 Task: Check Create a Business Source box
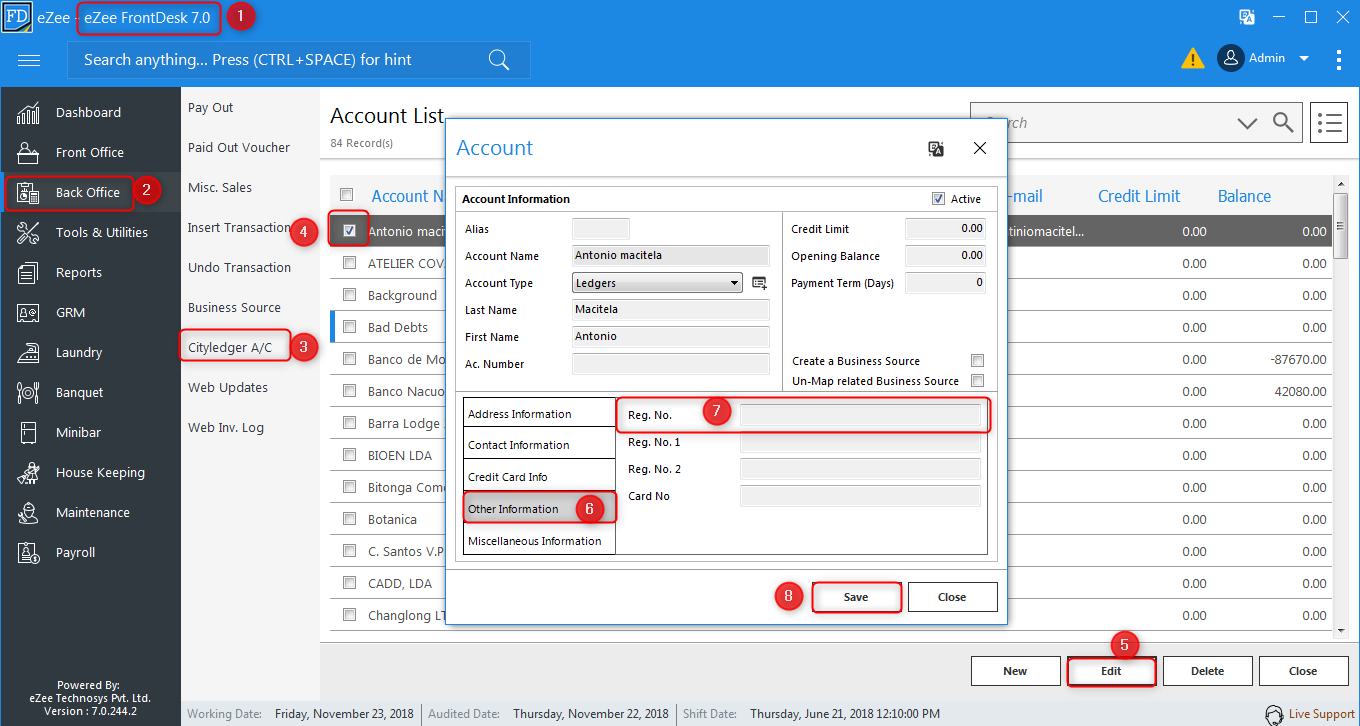coord(977,361)
